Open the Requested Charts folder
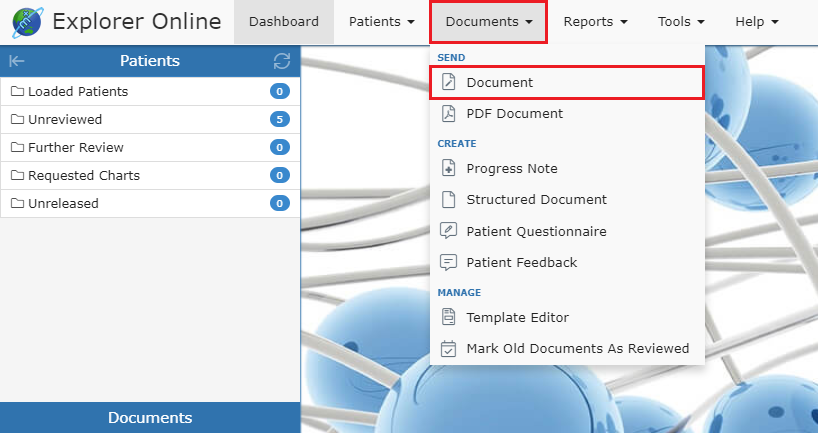The width and height of the screenshot is (818, 433). click(84, 176)
